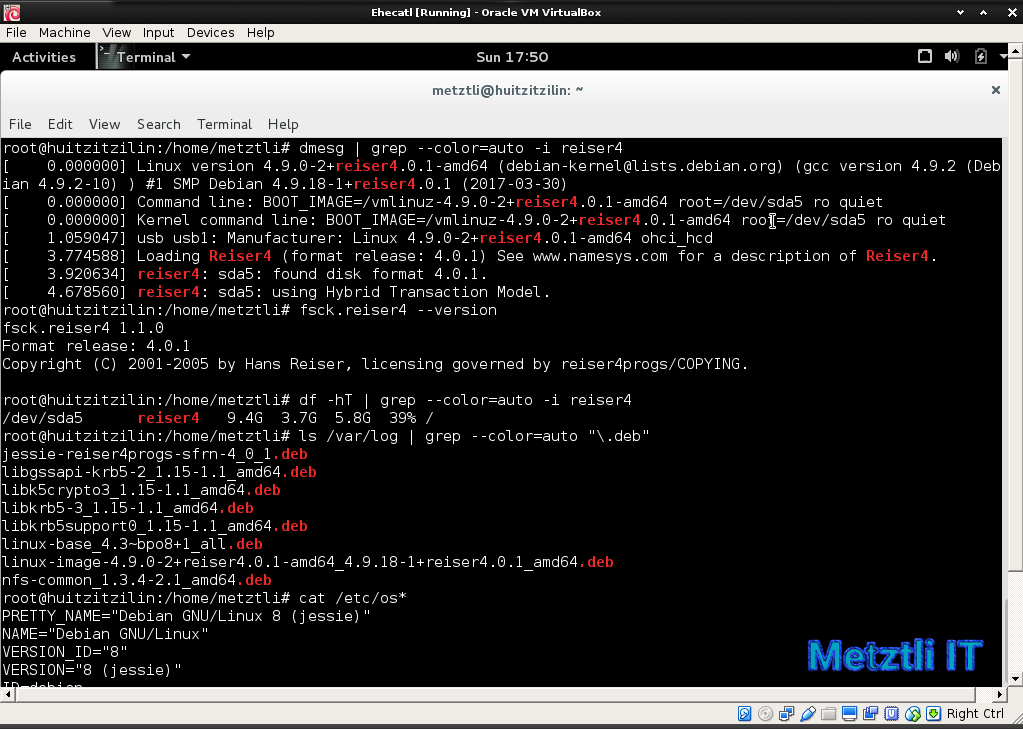Image resolution: width=1023 pixels, height=729 pixels.
Task: Click the horizontal scrollbar left arrow
Action: 8,694
